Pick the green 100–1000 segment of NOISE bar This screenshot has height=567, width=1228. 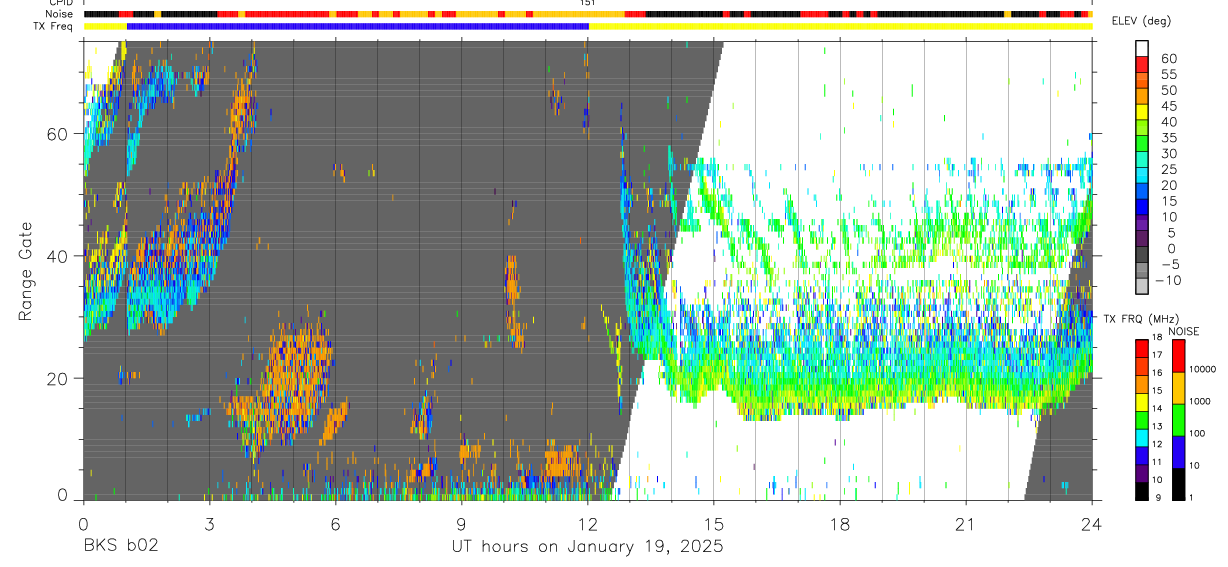pyautogui.click(x=1177, y=419)
